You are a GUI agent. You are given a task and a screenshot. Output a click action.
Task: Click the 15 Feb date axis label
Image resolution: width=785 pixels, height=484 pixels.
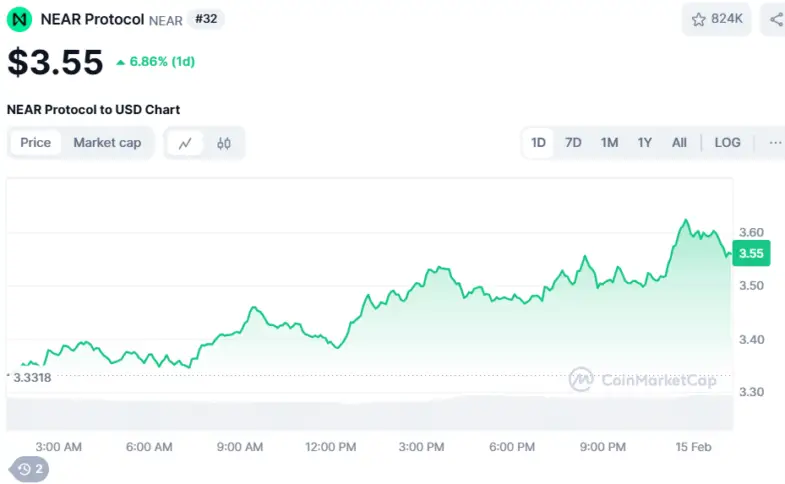tap(693, 447)
